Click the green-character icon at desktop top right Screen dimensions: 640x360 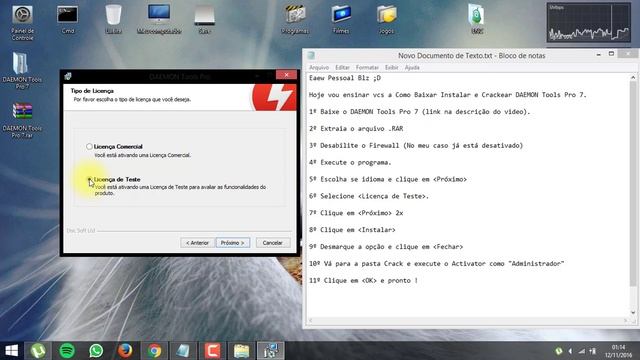click(477, 19)
